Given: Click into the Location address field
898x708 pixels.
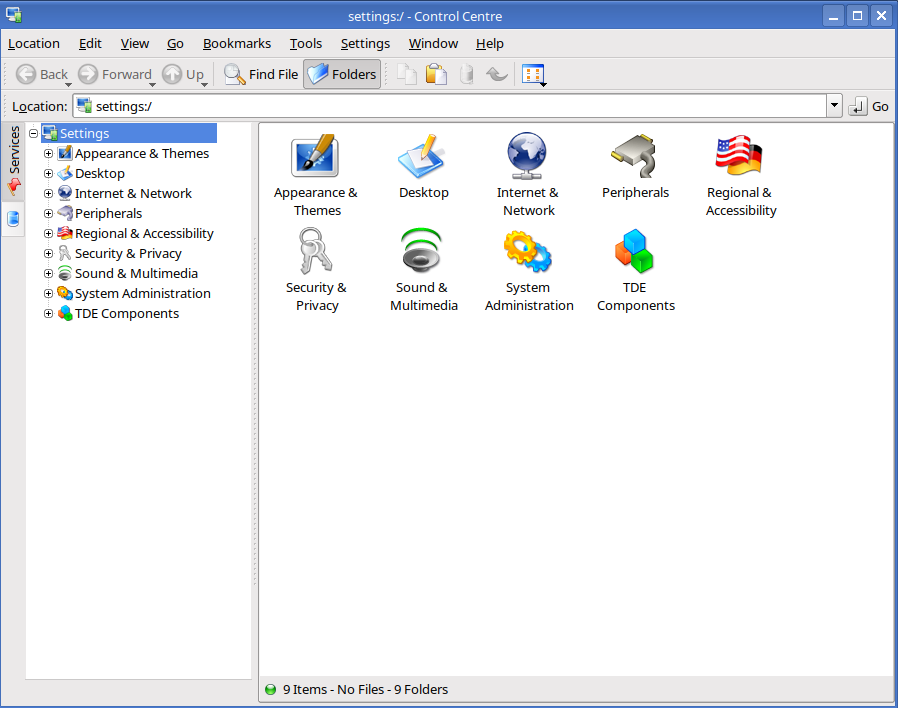Looking at the screenshot, I should click(450, 106).
